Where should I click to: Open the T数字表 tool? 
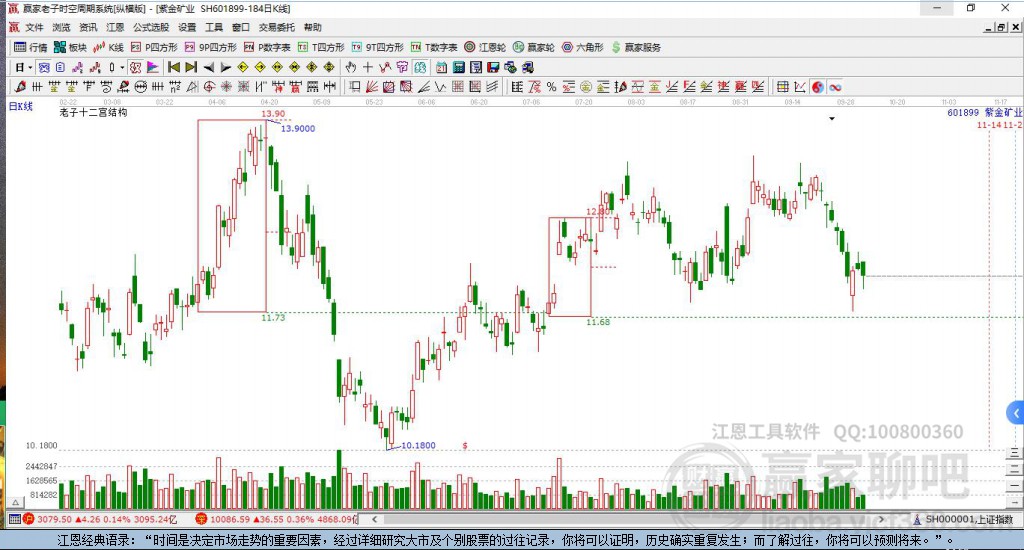point(434,47)
